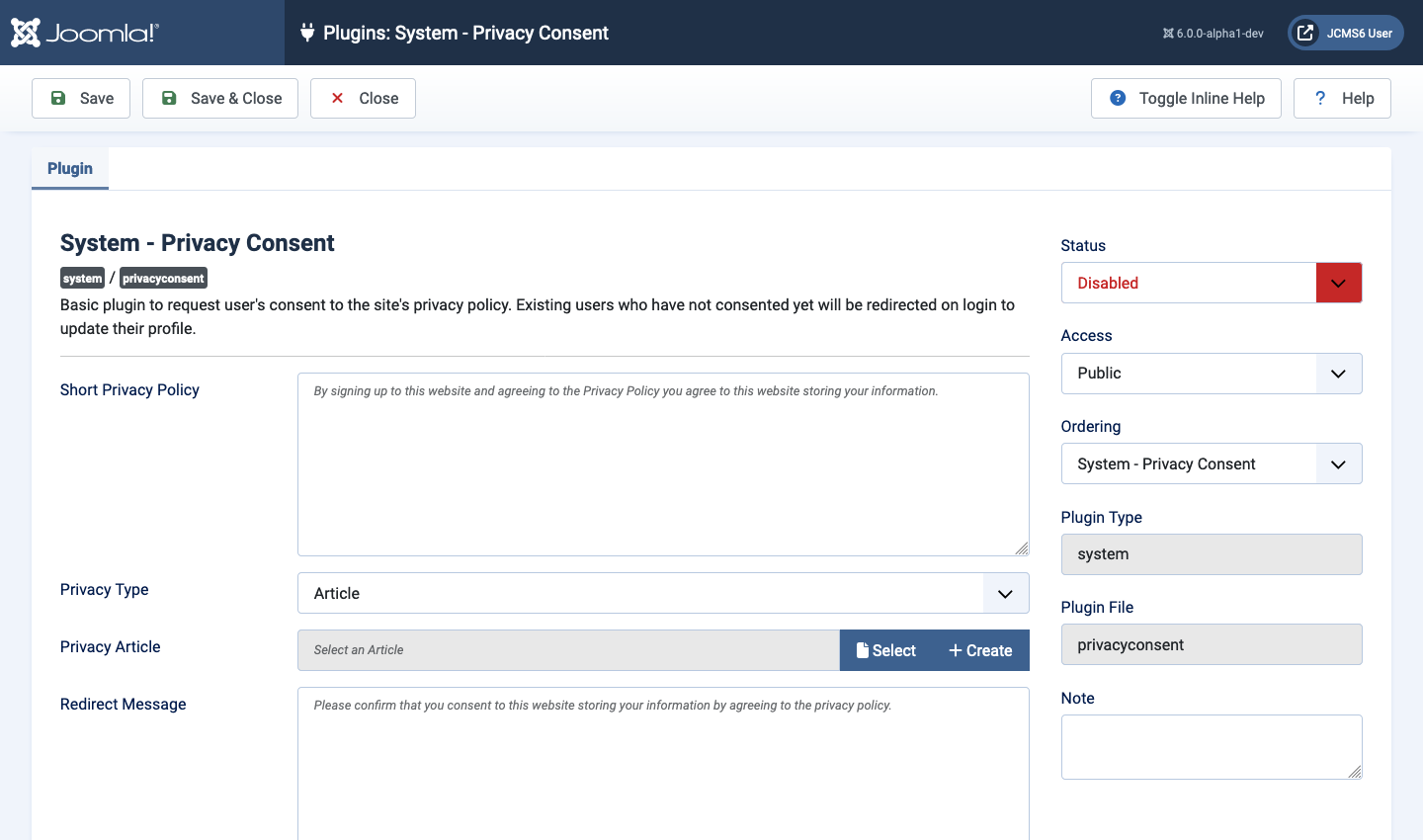Click the plus icon on the Create button
This screenshot has height=840, width=1423.
954,650
